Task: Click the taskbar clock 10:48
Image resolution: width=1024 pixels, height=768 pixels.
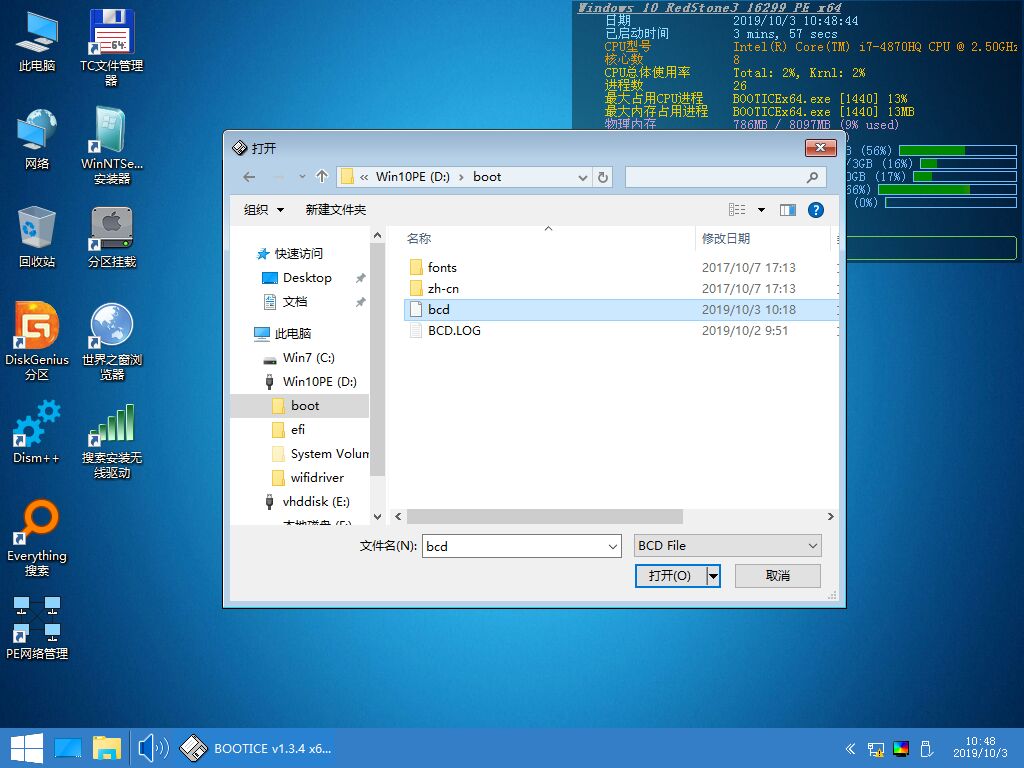Action: point(980,747)
